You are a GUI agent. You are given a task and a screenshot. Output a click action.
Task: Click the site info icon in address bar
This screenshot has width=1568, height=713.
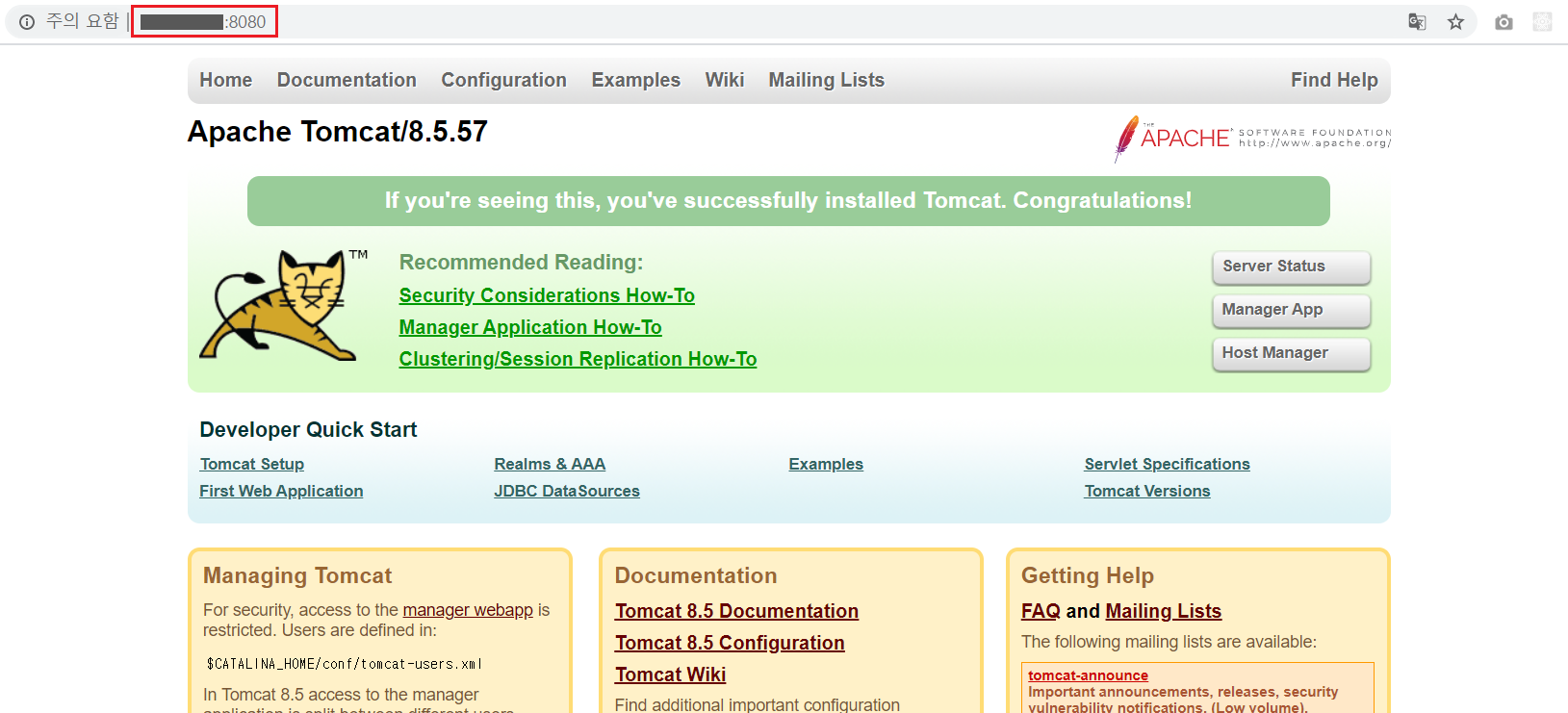pyautogui.click(x=27, y=22)
